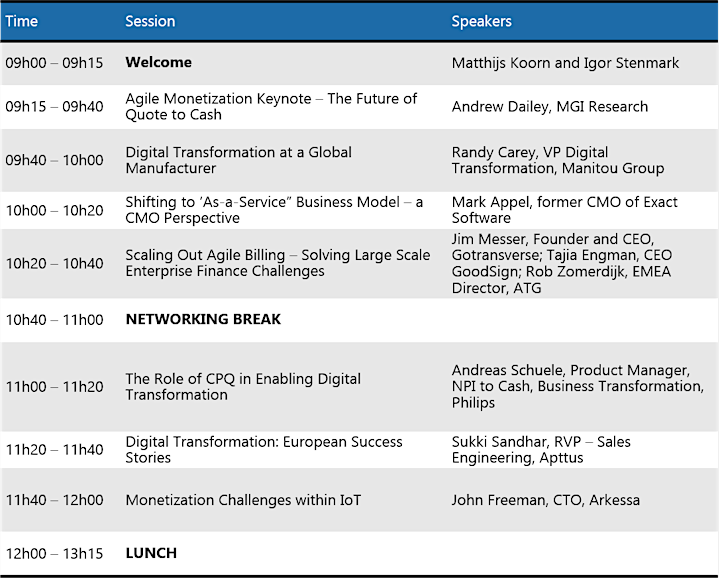Click Sukki Sandhar, Apttus speaker entry
Viewport: 720px width, 578px height.
click(x=541, y=449)
